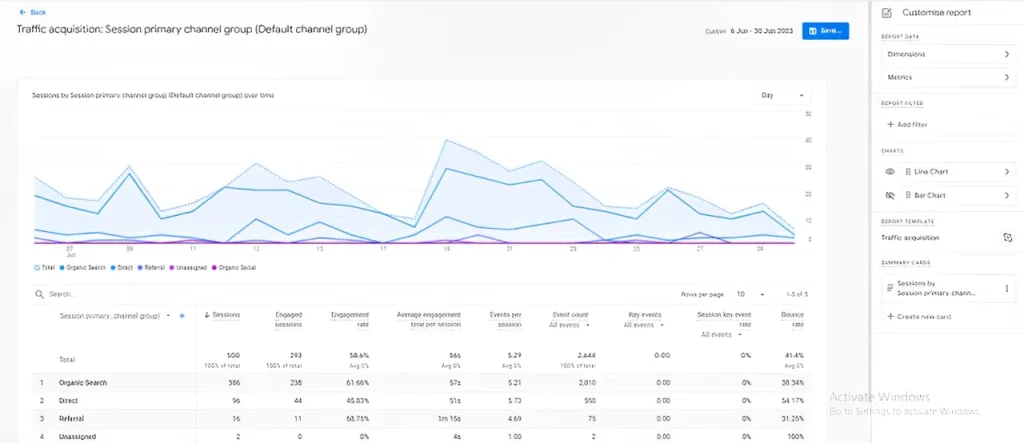
Task: Click the Bar Chart drag handle icon
Action: click(x=908, y=195)
